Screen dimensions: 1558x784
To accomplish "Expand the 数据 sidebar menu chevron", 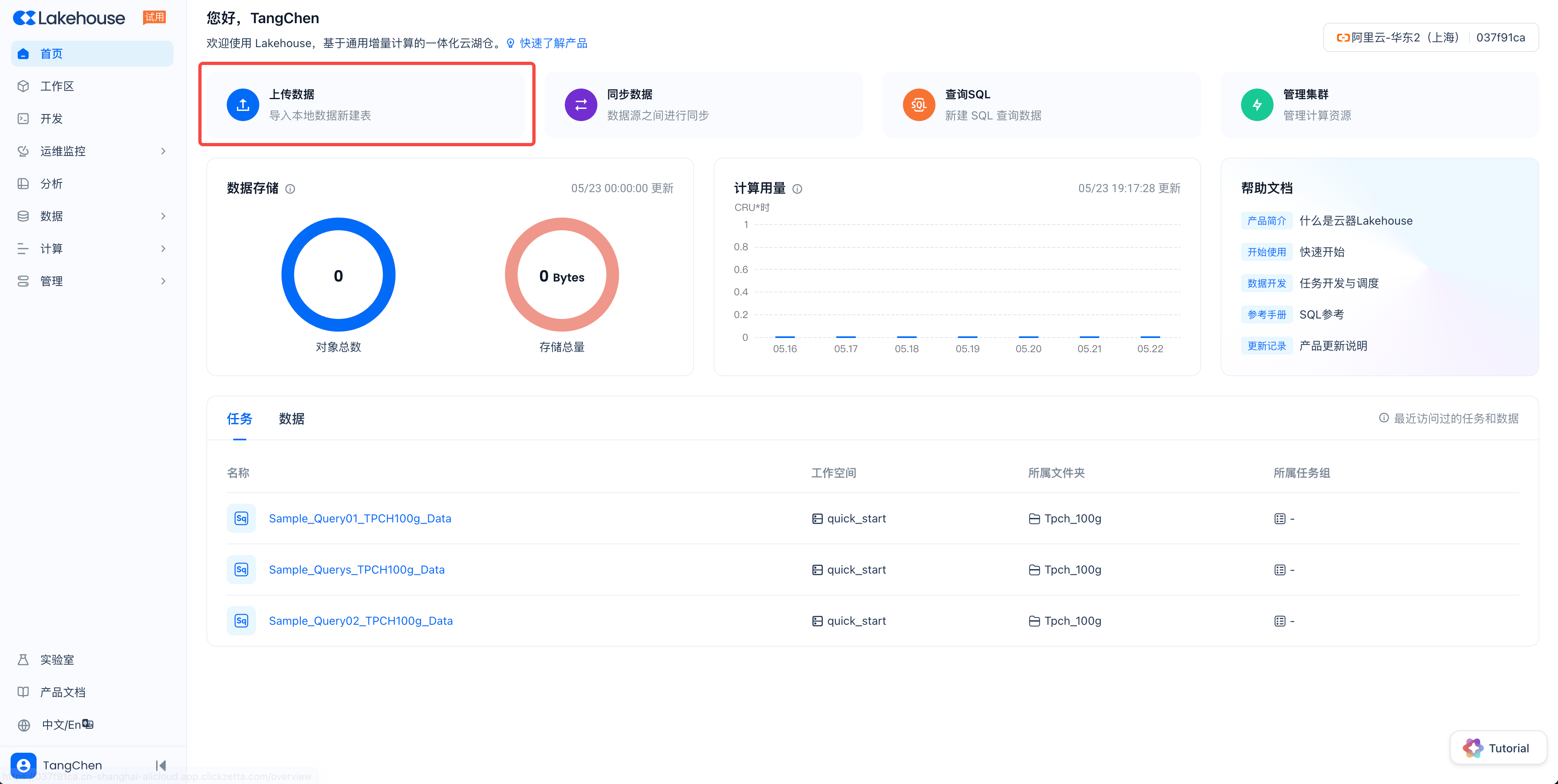I will (x=163, y=216).
